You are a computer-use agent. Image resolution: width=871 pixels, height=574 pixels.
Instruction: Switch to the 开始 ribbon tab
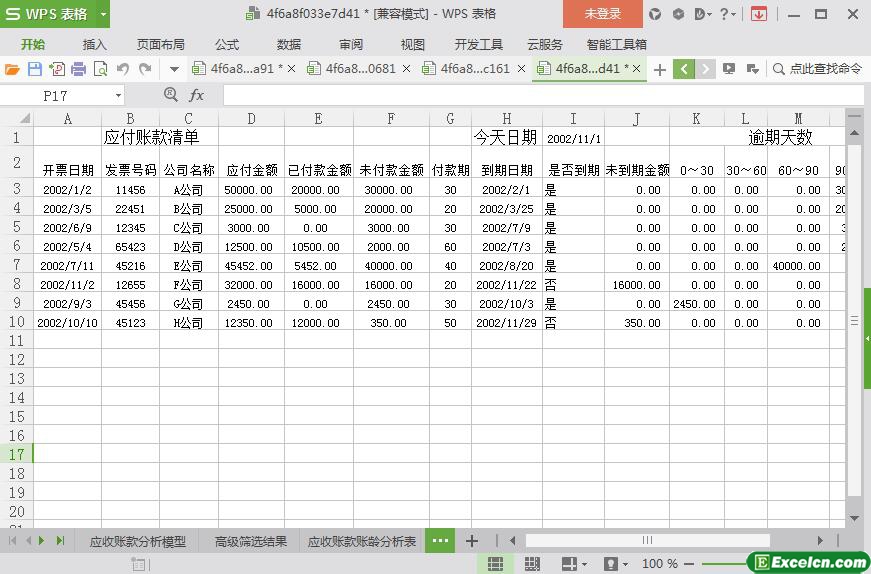(33, 44)
